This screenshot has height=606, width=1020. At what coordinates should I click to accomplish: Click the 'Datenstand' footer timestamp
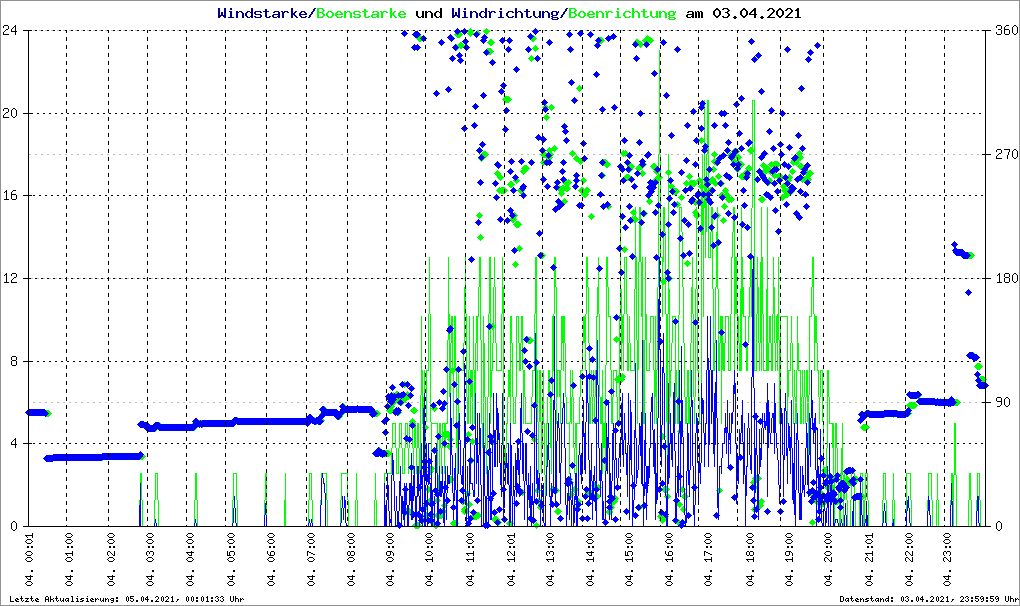pyautogui.click(x=929, y=599)
